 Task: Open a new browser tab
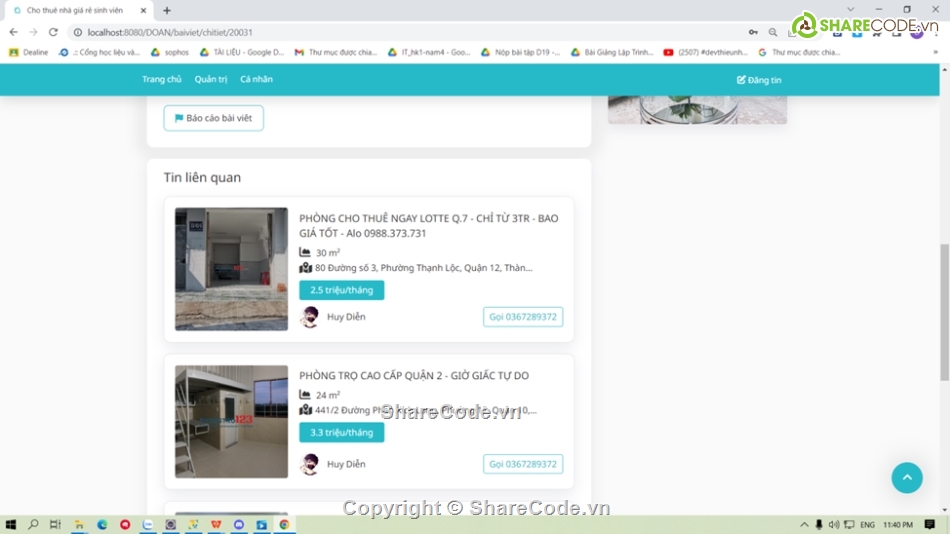167,10
